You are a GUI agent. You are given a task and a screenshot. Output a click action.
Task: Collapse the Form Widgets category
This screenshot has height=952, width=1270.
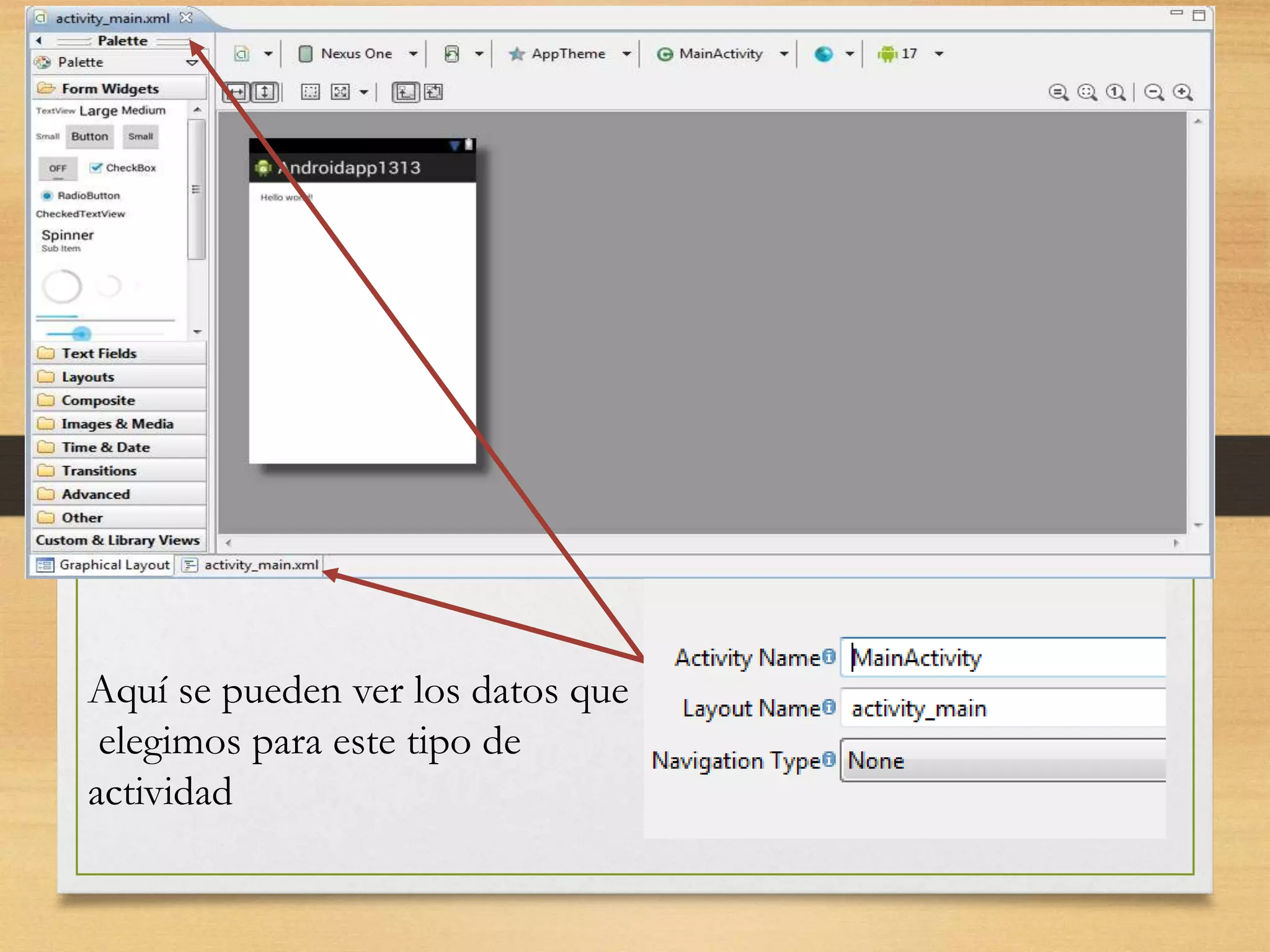coord(119,89)
